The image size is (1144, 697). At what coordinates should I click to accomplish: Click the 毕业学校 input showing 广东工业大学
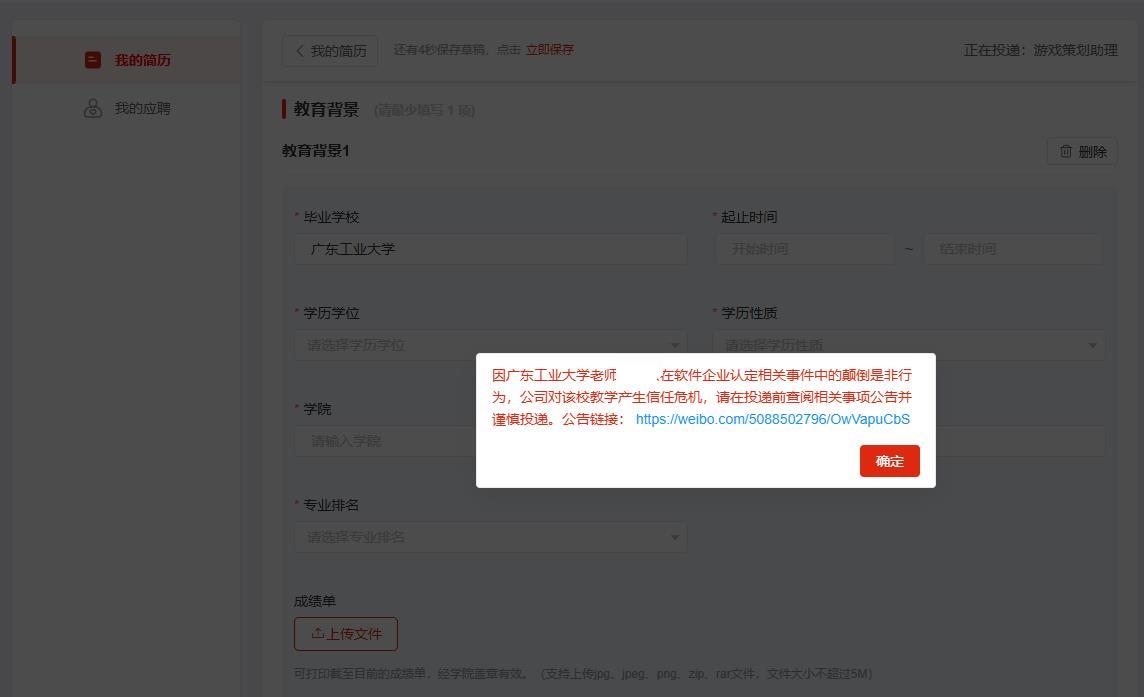[x=490, y=248]
